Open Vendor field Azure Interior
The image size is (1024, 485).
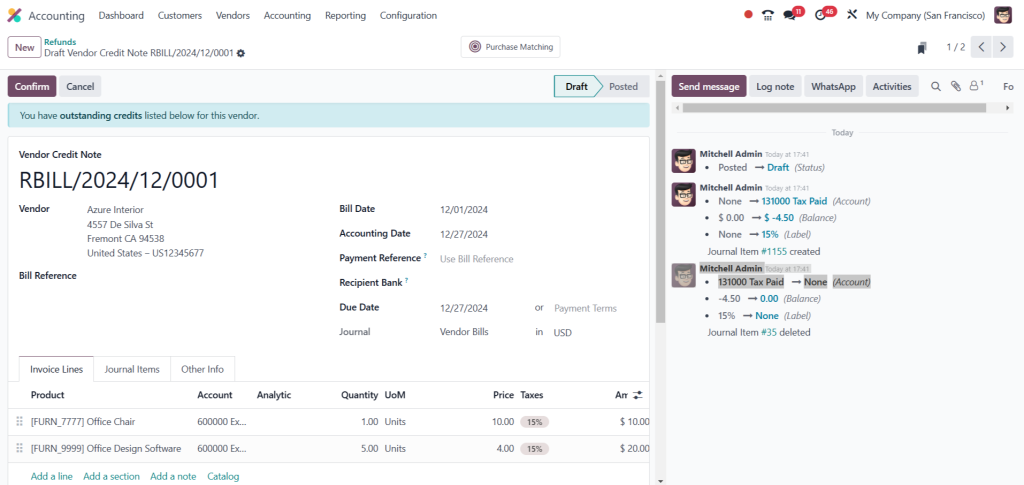(116, 210)
